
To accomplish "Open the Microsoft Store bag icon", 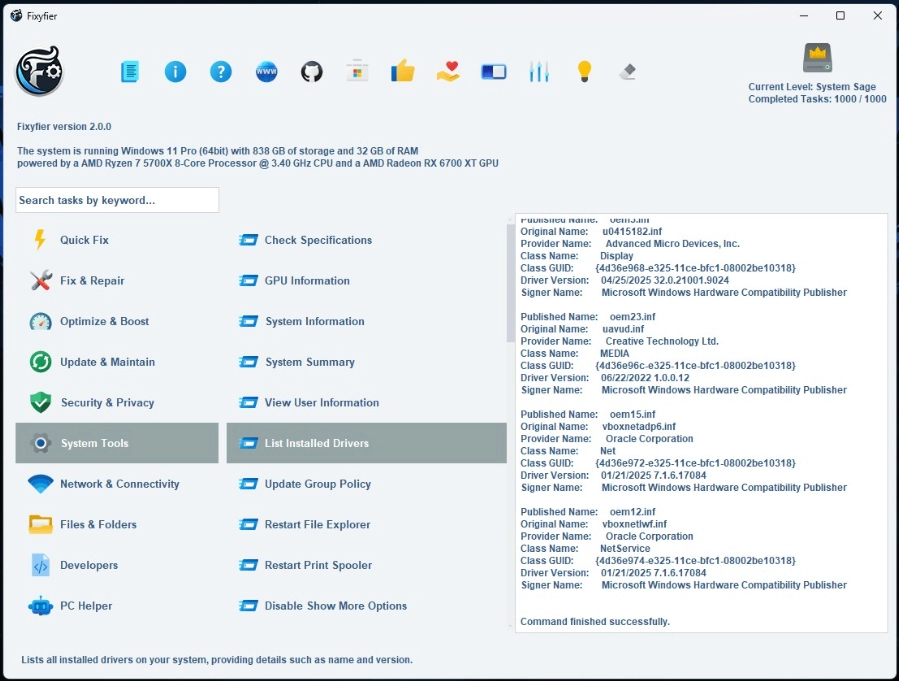I will 357,71.
